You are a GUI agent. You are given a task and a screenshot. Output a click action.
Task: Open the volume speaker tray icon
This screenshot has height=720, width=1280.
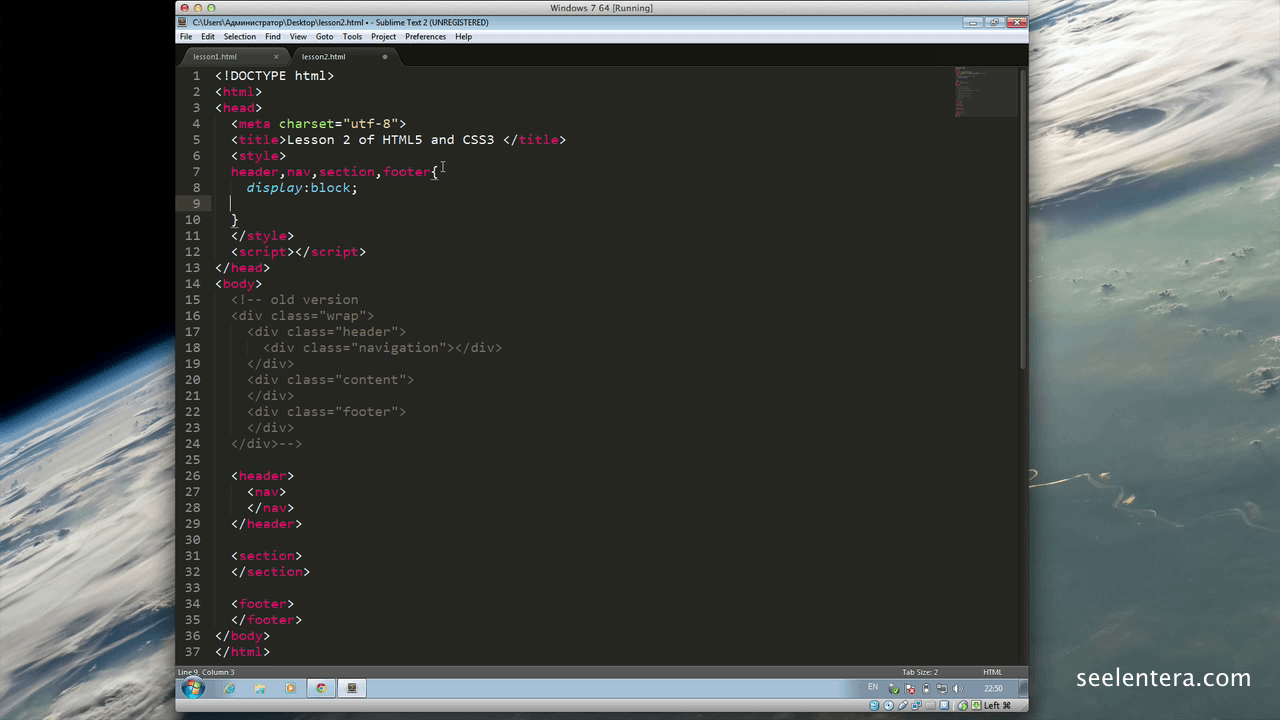pyautogui.click(x=958, y=689)
